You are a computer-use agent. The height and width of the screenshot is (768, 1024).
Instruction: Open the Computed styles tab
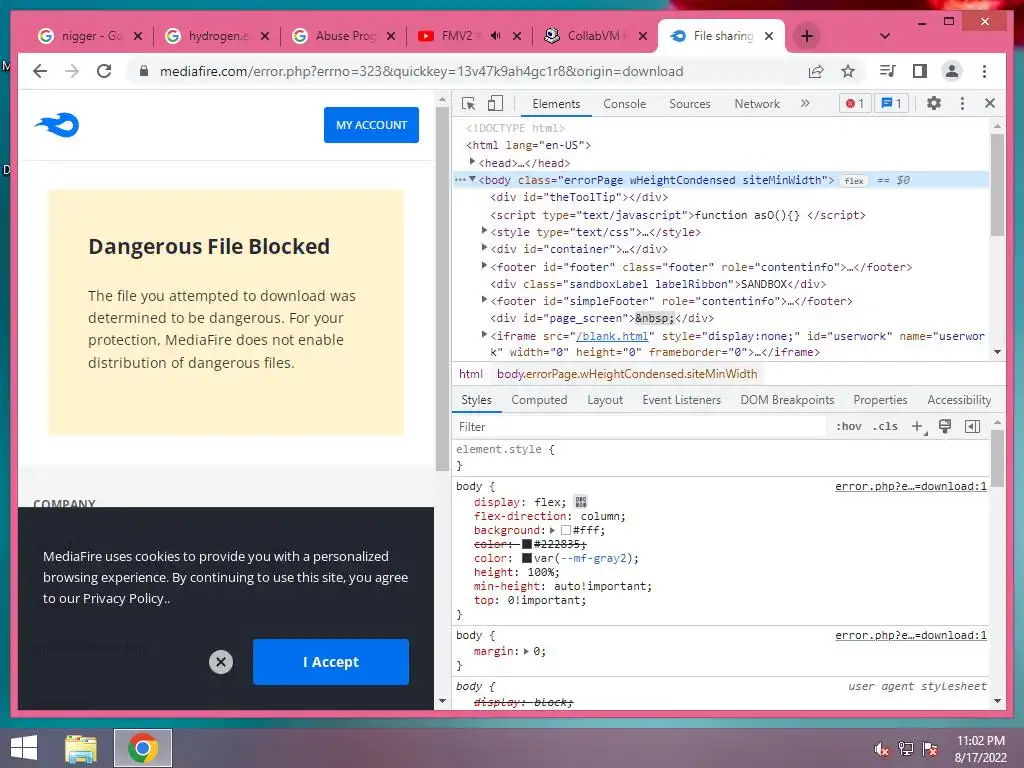tap(539, 400)
